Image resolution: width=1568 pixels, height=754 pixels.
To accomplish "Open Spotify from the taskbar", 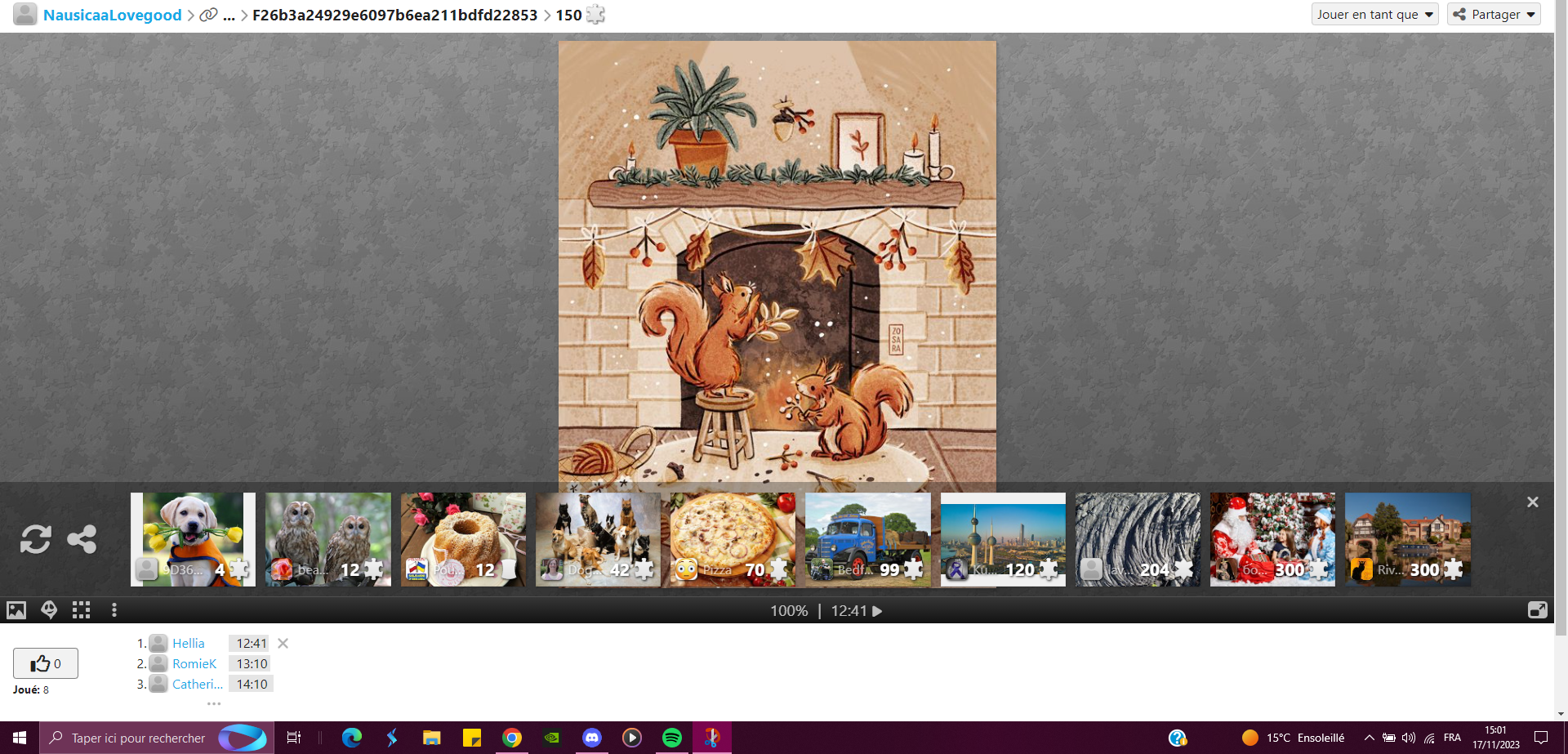I will (672, 738).
